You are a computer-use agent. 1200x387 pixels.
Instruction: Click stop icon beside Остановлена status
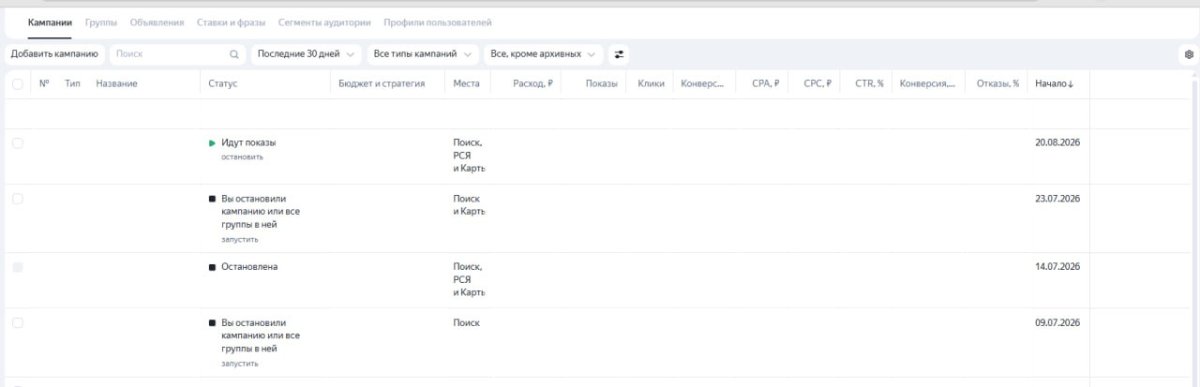coord(212,267)
